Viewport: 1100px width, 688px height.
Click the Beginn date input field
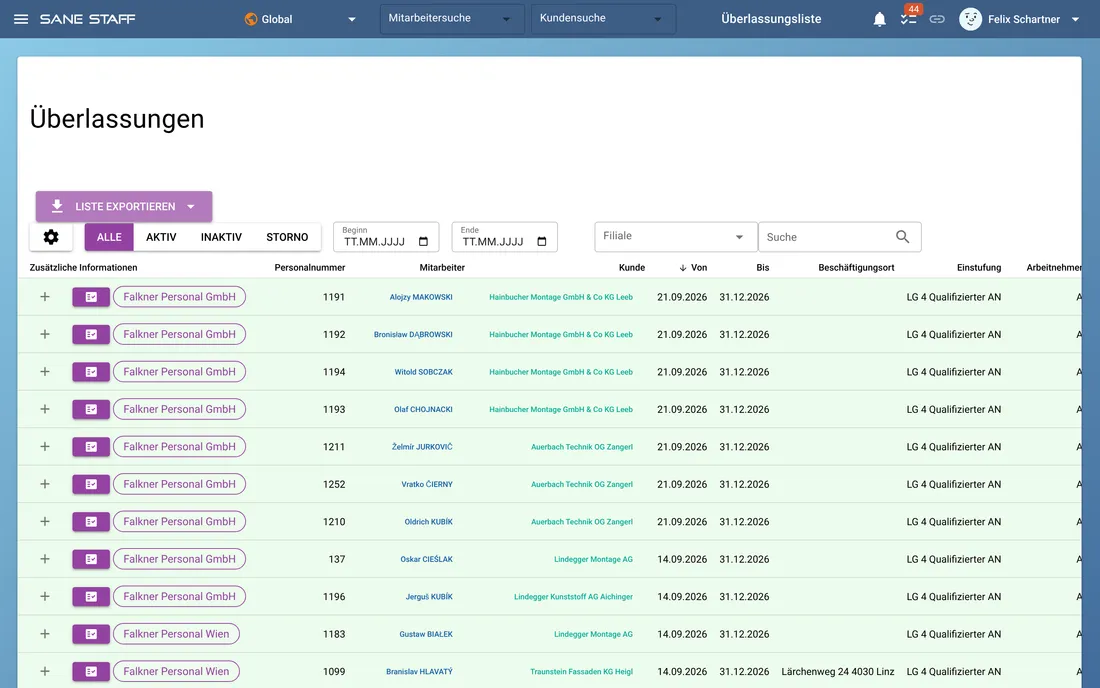pos(386,237)
